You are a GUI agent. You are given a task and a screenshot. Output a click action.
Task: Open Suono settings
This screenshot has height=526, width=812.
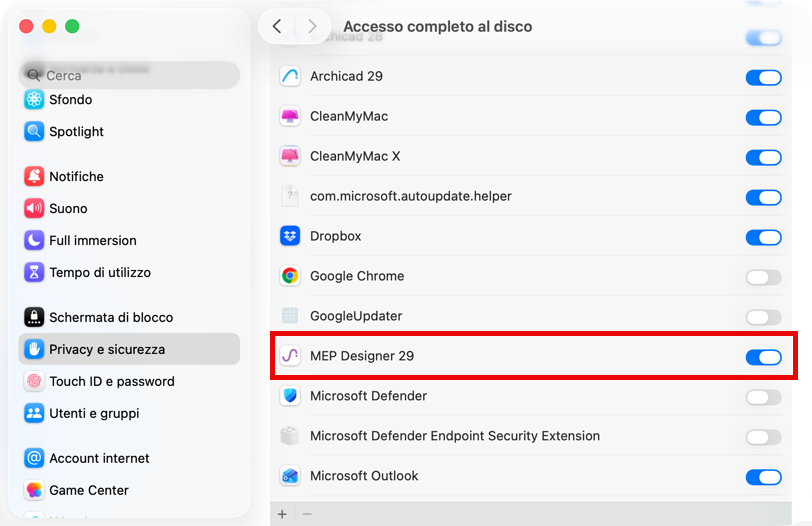pyautogui.click(x=129, y=209)
